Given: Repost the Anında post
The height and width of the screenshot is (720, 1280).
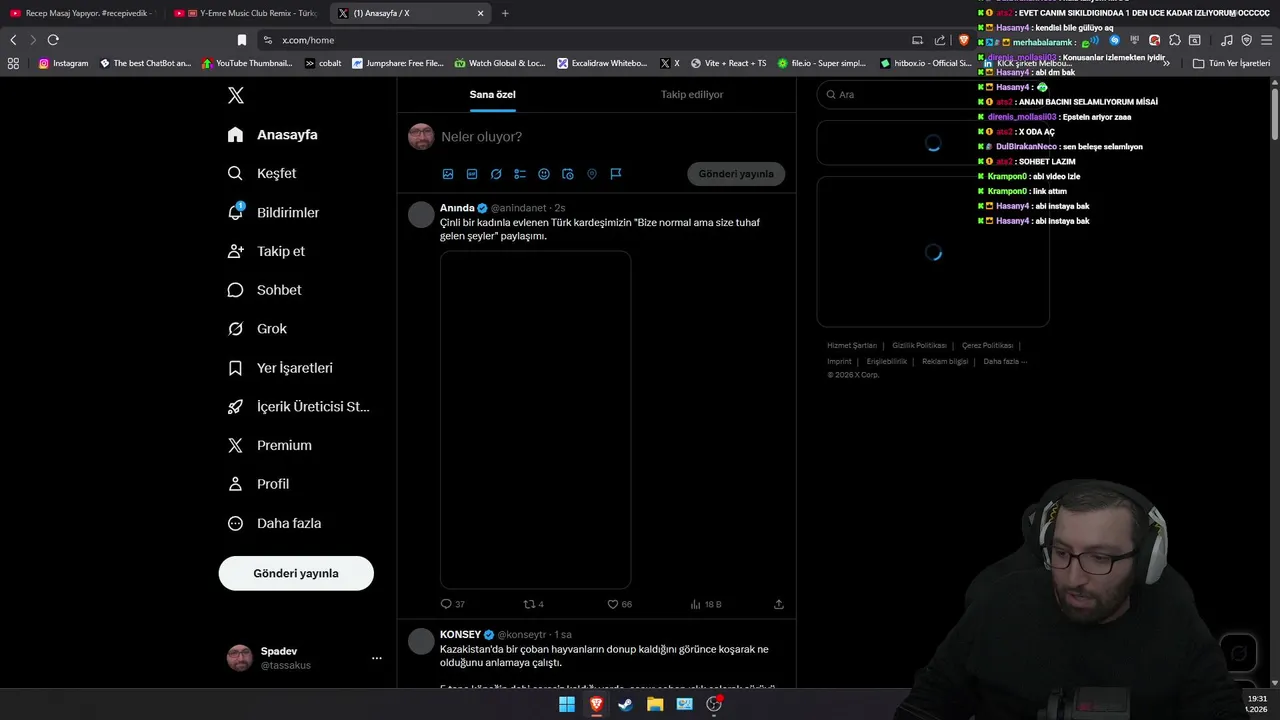Looking at the screenshot, I should pos(534,604).
